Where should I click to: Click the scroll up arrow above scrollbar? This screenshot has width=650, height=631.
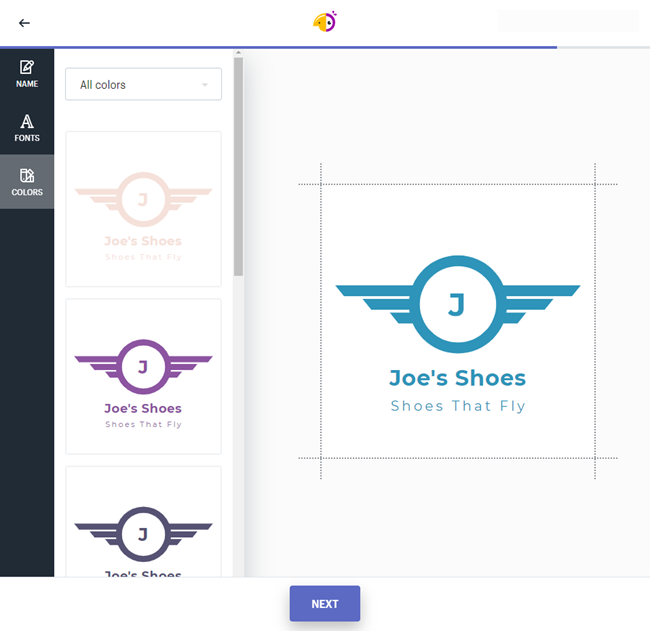(x=238, y=52)
